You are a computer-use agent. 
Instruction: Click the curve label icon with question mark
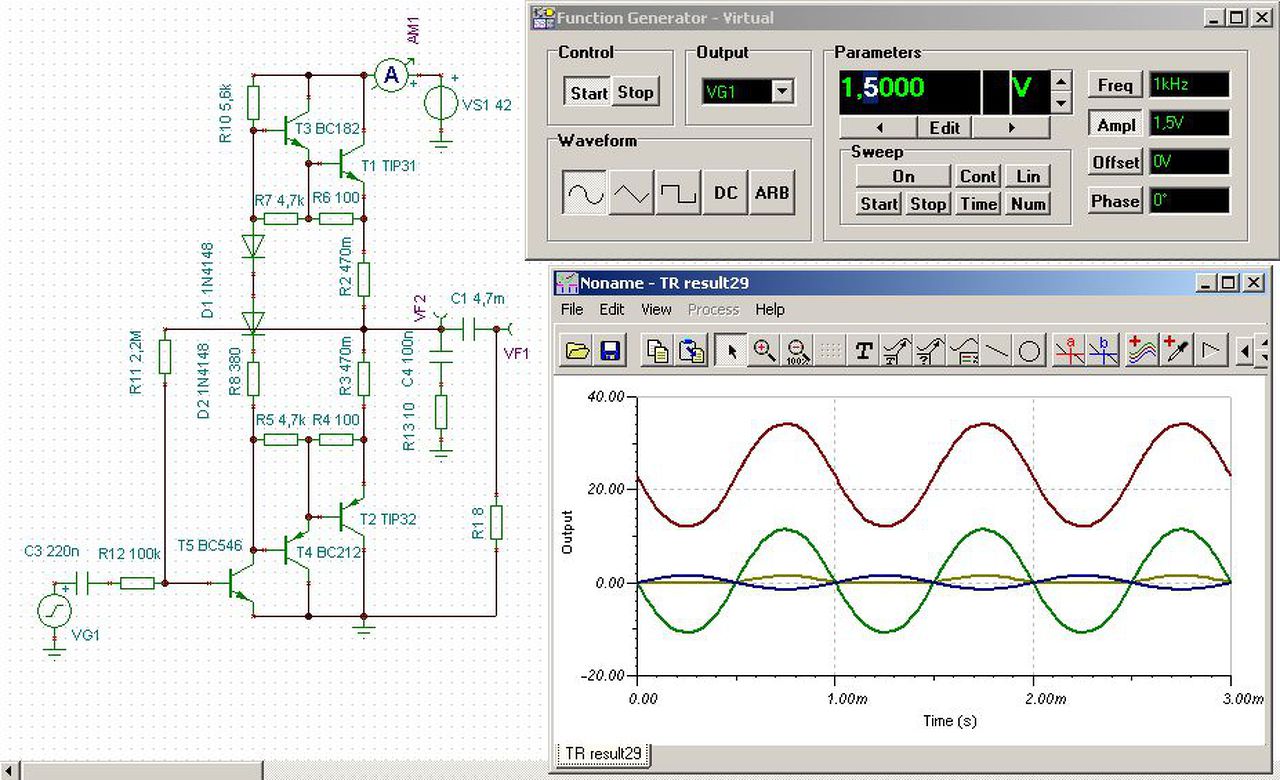(x=930, y=351)
